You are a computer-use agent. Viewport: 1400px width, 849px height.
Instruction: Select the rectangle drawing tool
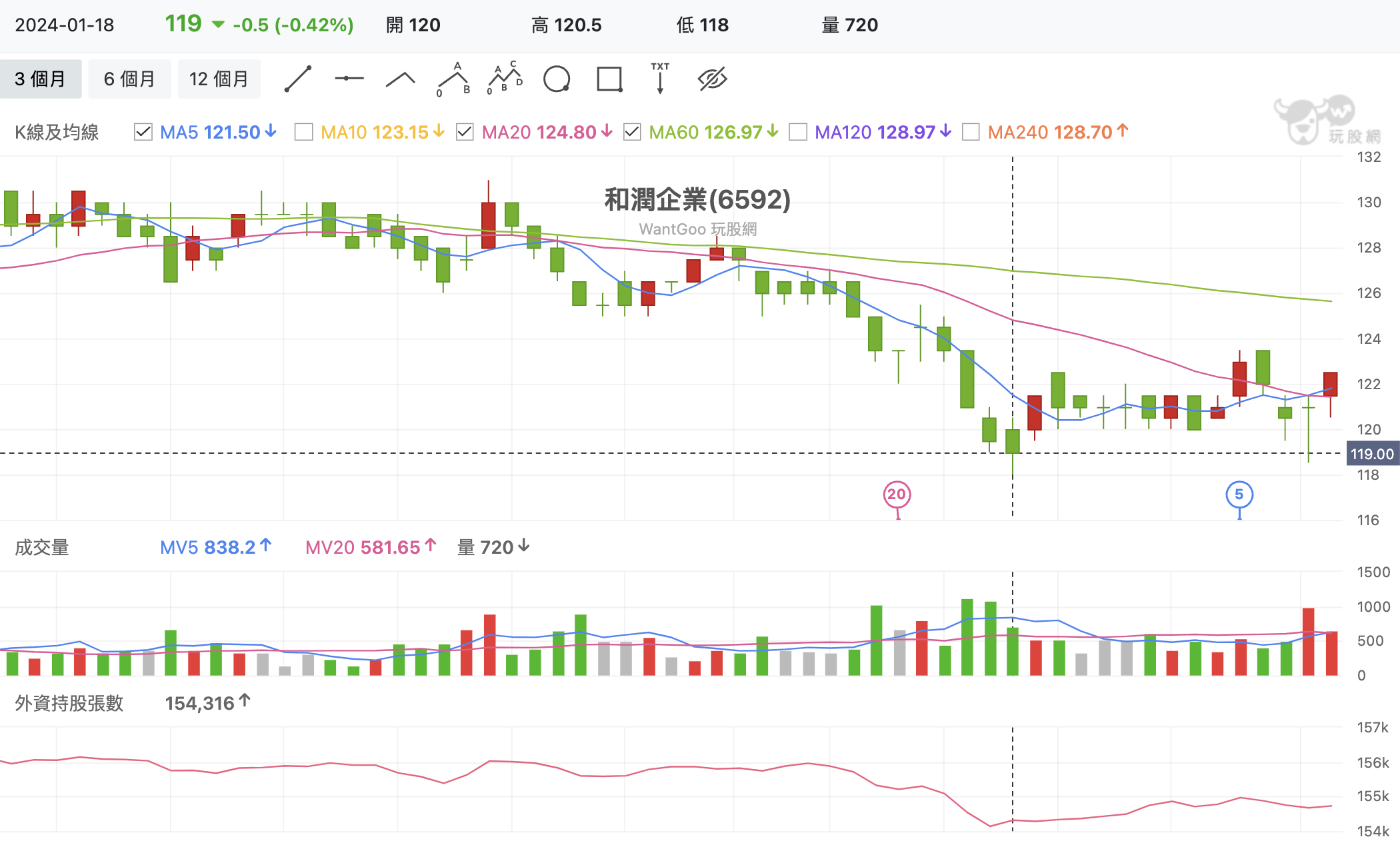coord(609,79)
